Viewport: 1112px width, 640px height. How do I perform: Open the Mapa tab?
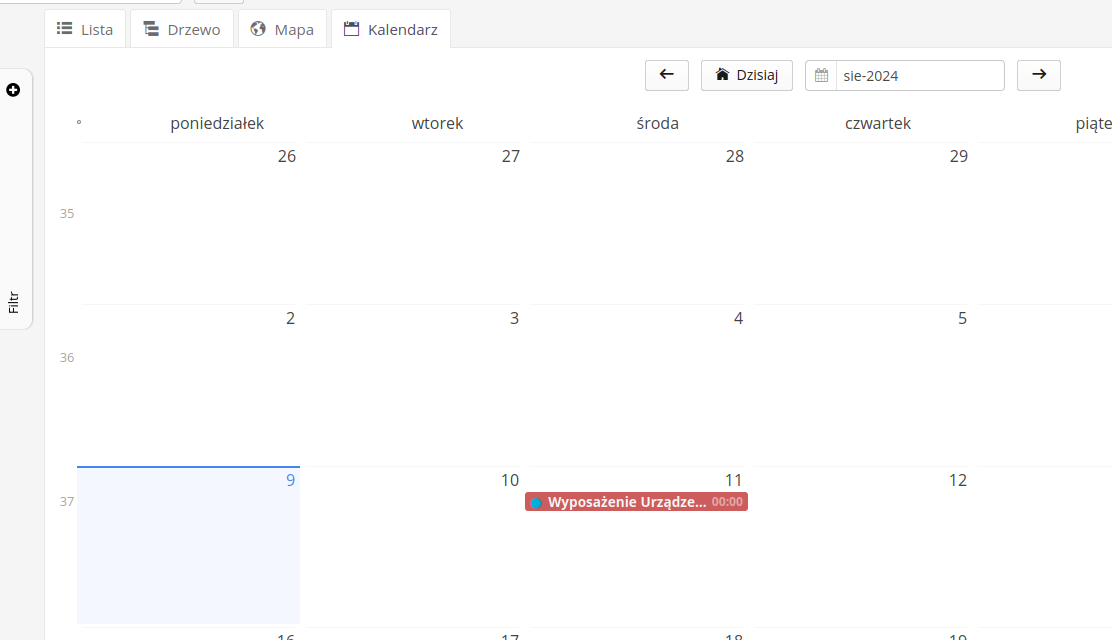coord(282,30)
